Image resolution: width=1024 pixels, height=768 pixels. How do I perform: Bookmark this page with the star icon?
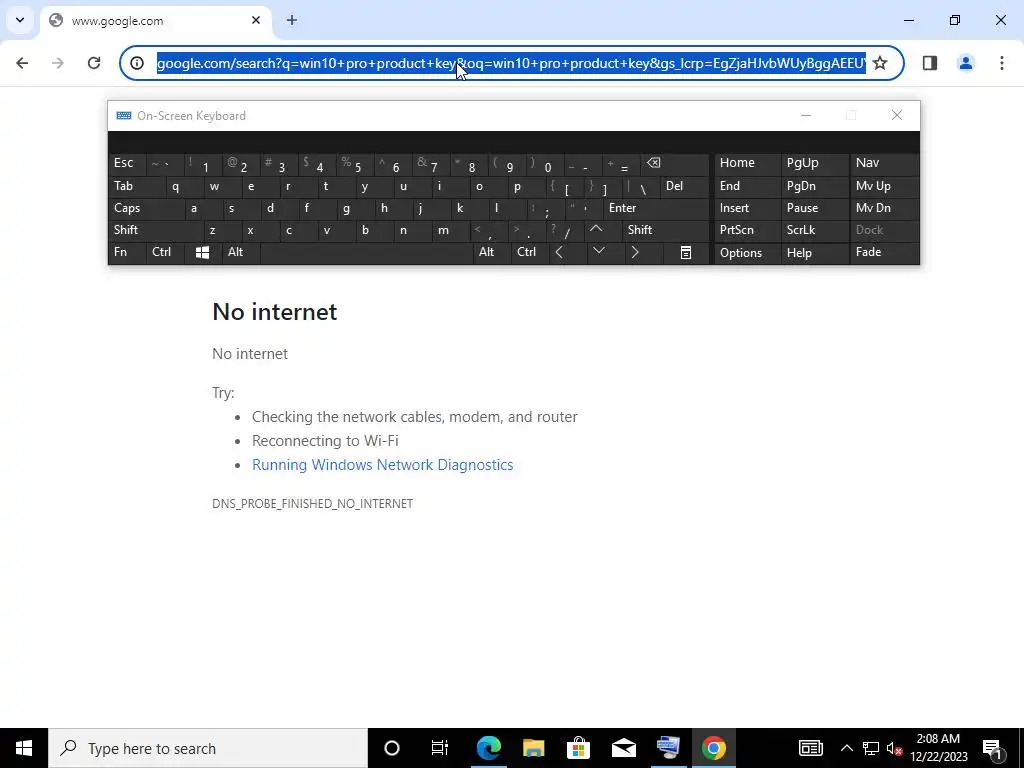(x=880, y=63)
